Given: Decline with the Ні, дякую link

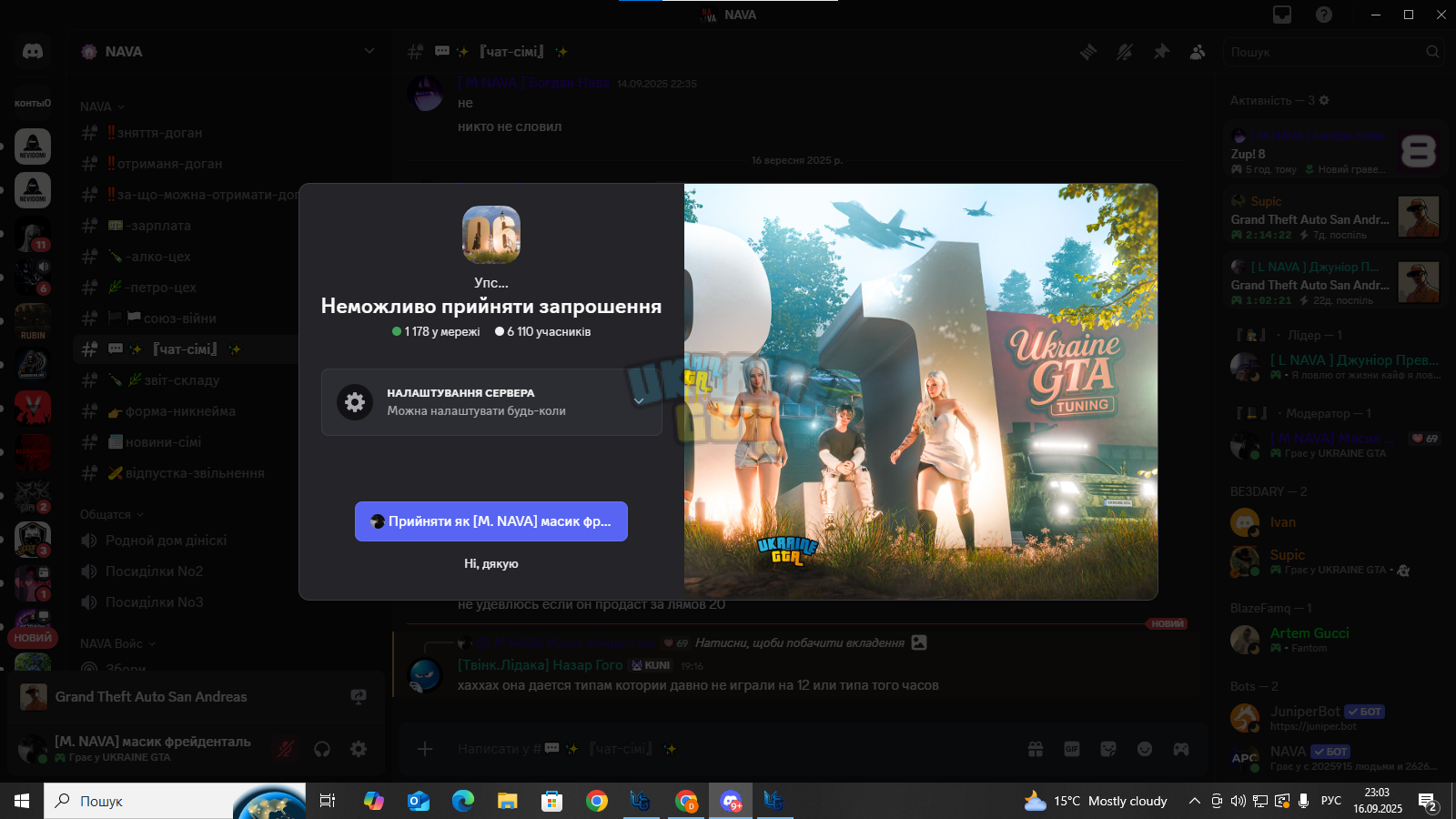Looking at the screenshot, I should pyautogui.click(x=491, y=564).
